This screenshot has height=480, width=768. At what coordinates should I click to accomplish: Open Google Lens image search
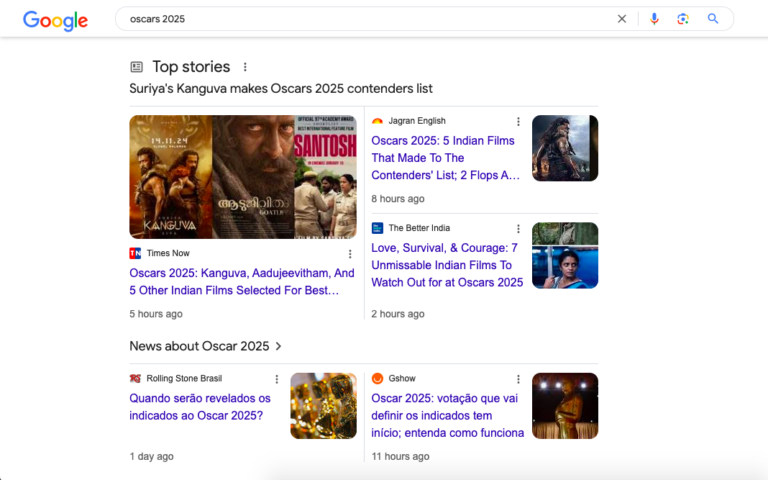(x=683, y=19)
